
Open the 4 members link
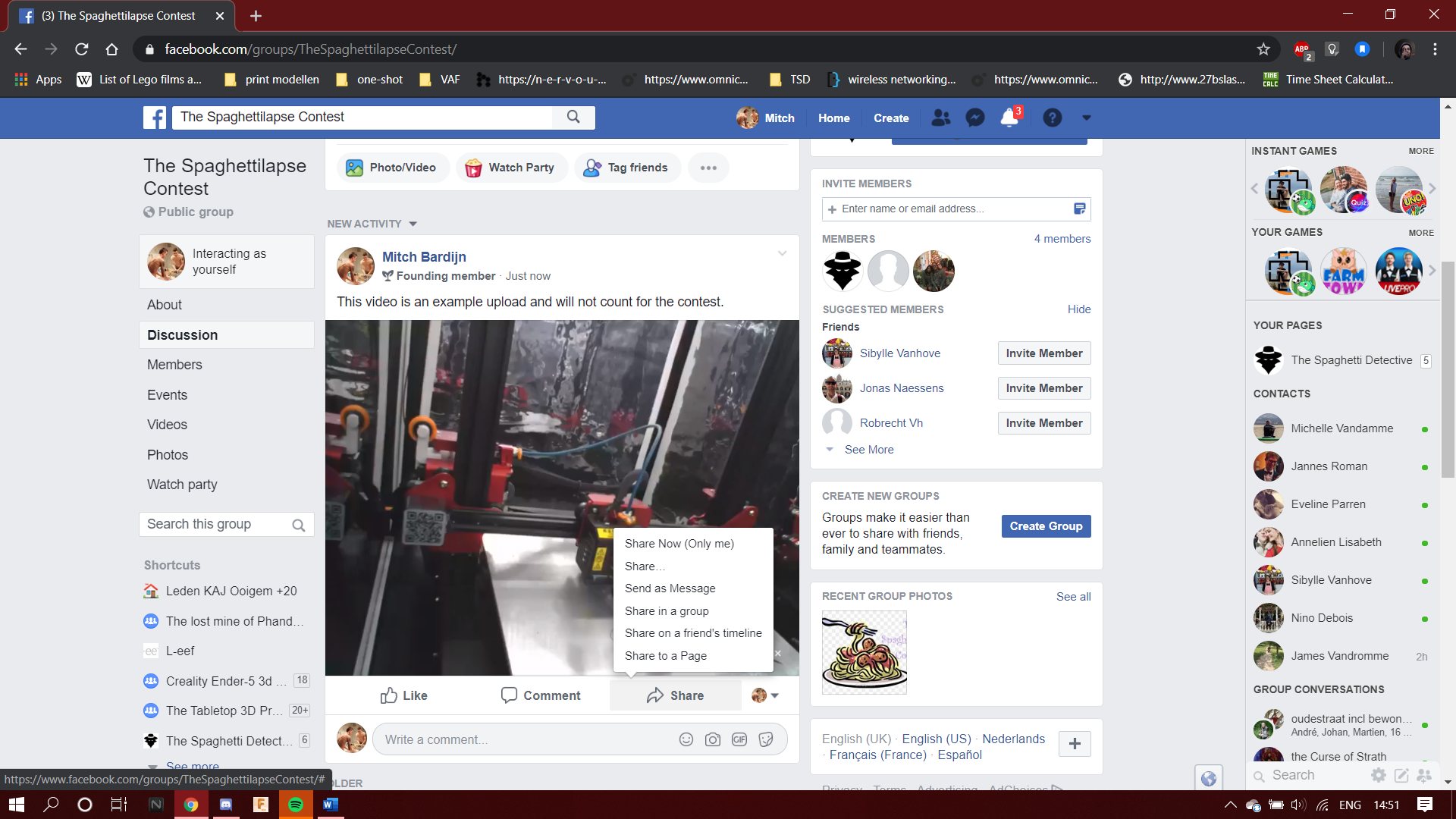pos(1062,239)
